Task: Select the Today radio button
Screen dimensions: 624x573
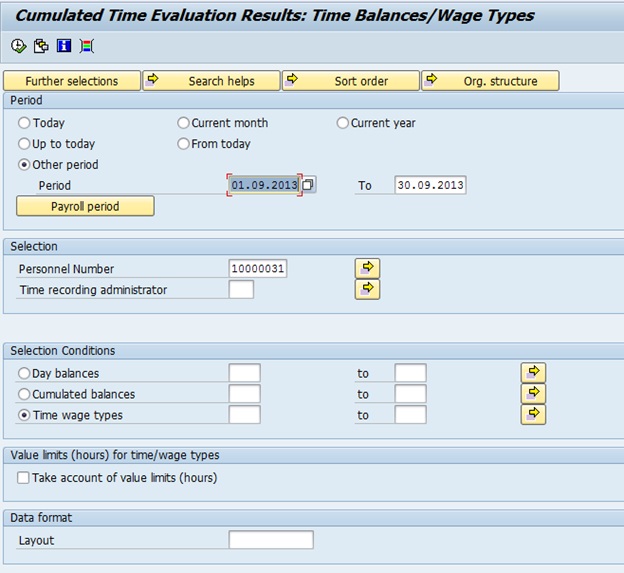Action: [25, 123]
